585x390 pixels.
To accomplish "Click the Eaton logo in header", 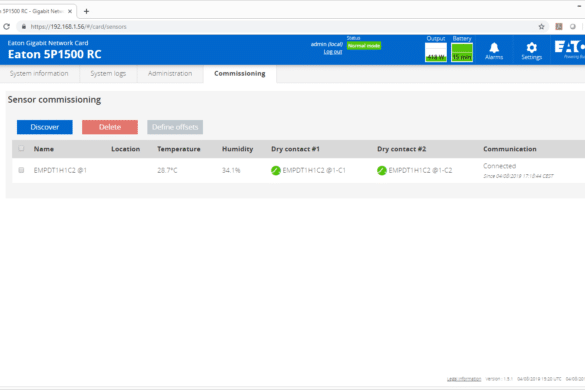I will 570,49.
